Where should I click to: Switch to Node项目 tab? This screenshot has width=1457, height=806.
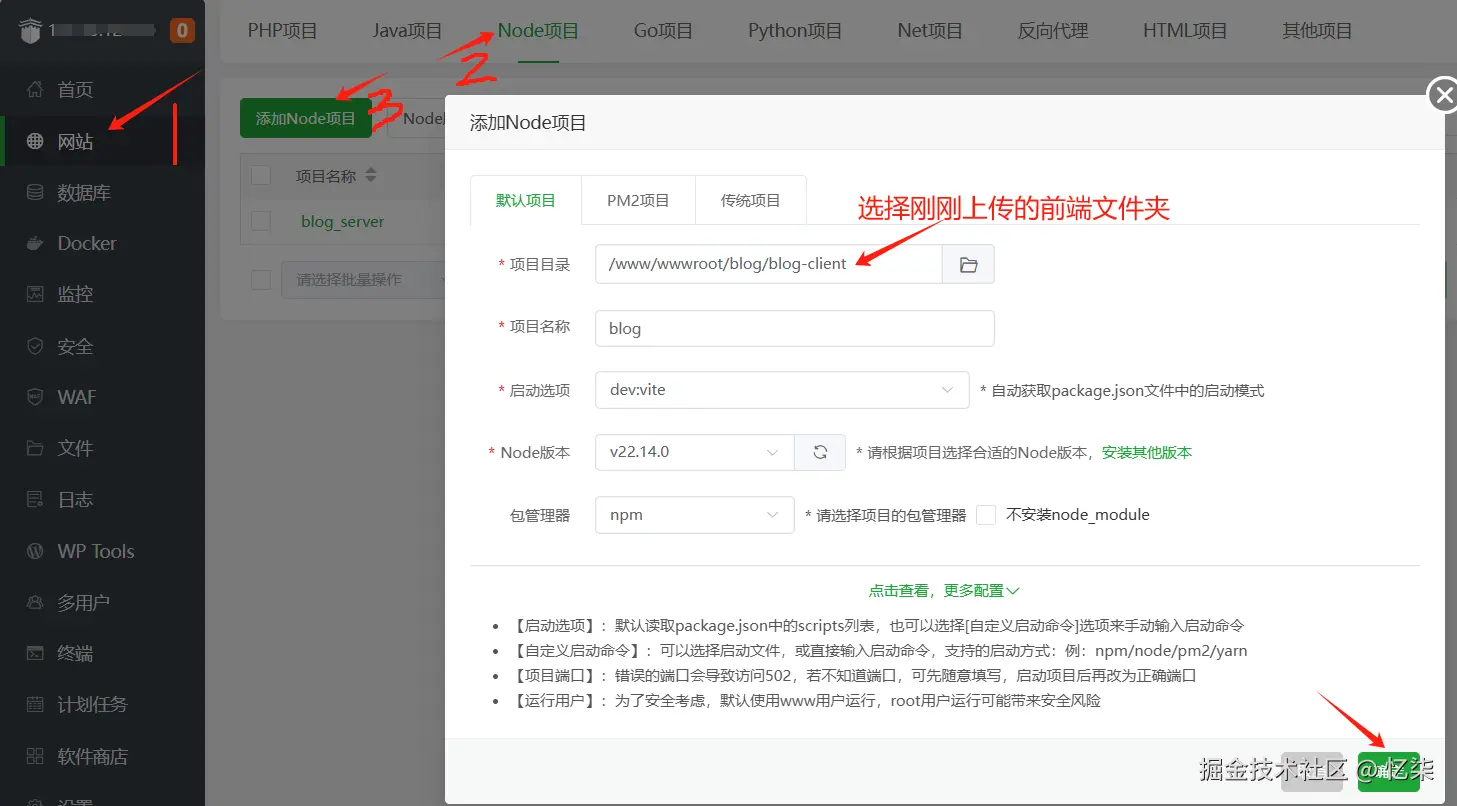pos(538,31)
